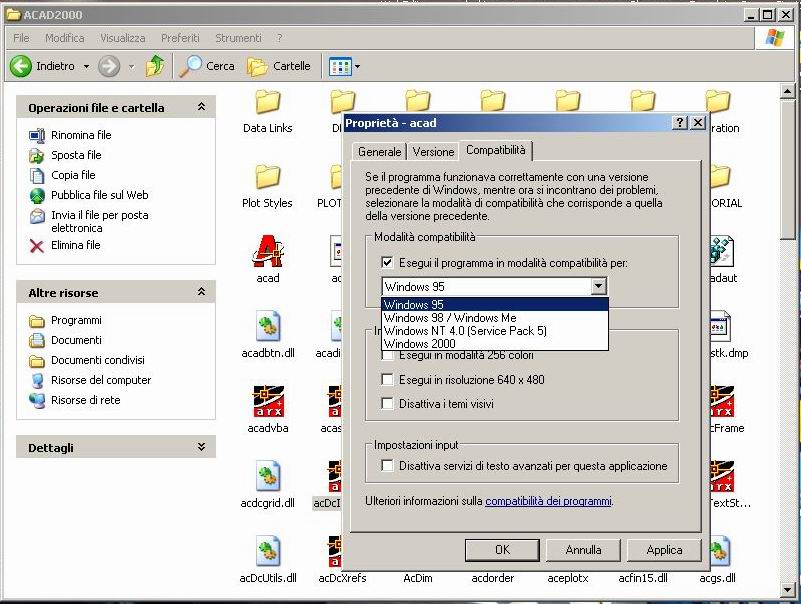Click scrollbar up arrow in folder window
Screen dimensions: 801x604
pos(787,92)
